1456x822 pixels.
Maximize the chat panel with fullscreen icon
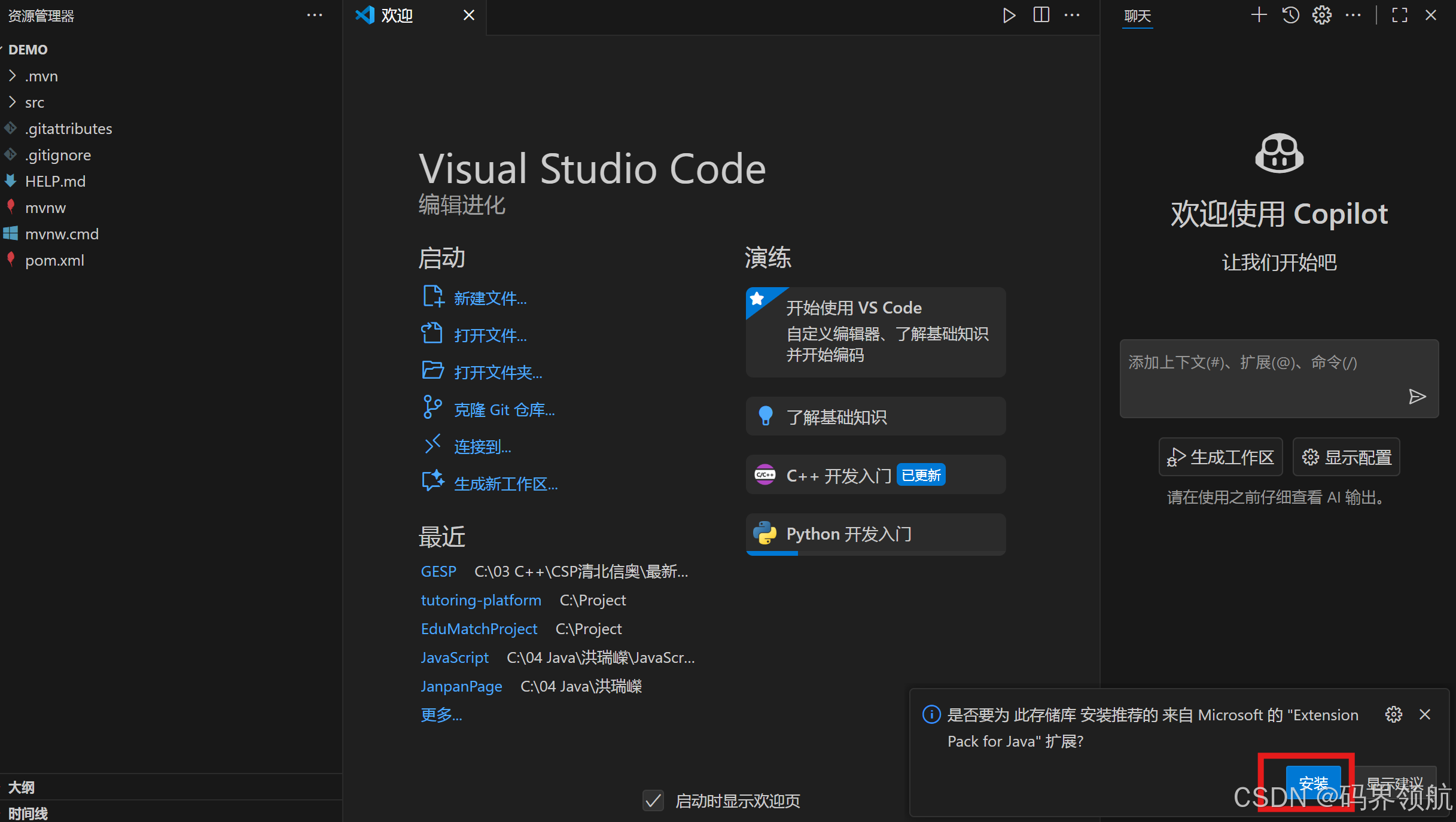pos(1400,16)
